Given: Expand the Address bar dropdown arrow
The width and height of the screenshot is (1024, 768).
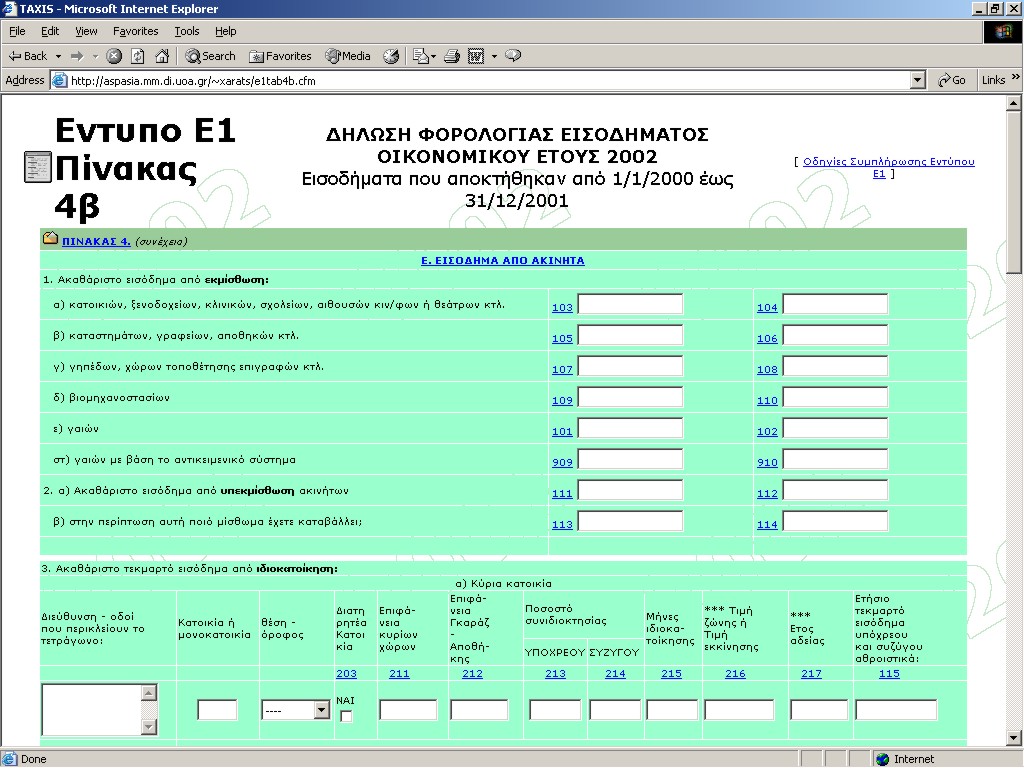Looking at the screenshot, I should pyautogui.click(x=918, y=80).
